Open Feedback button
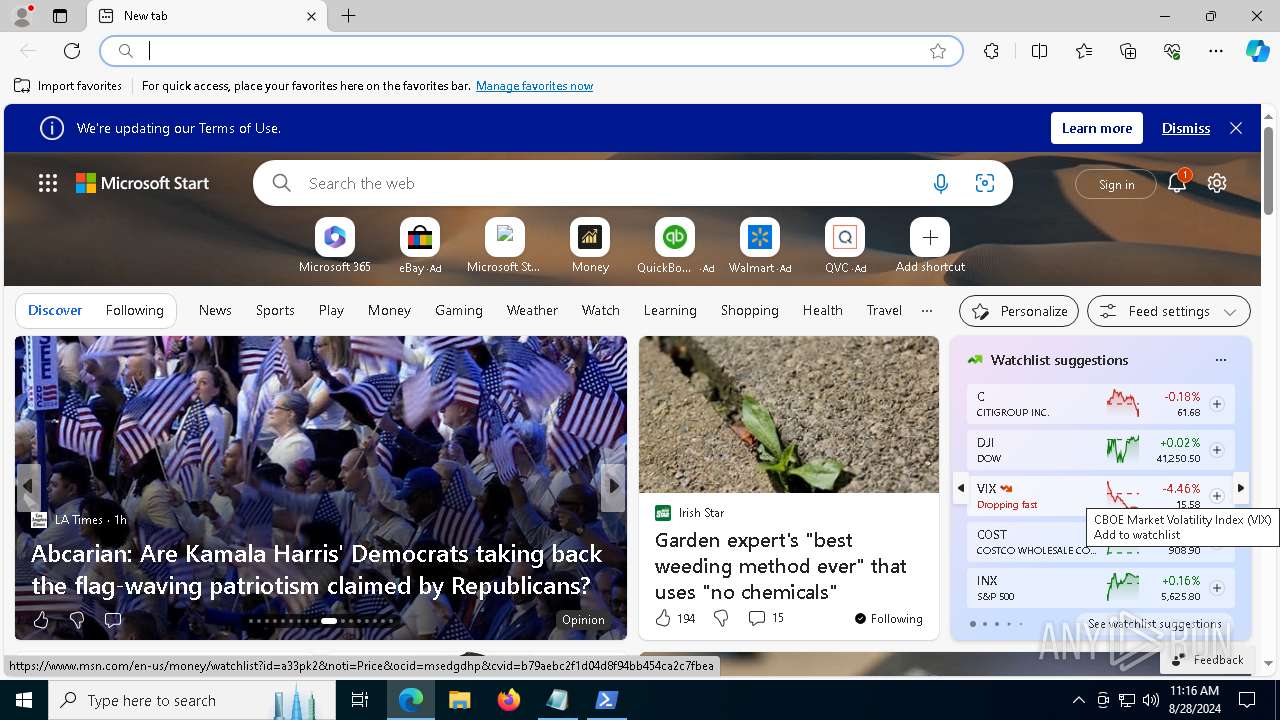The image size is (1280, 720). 1207,660
